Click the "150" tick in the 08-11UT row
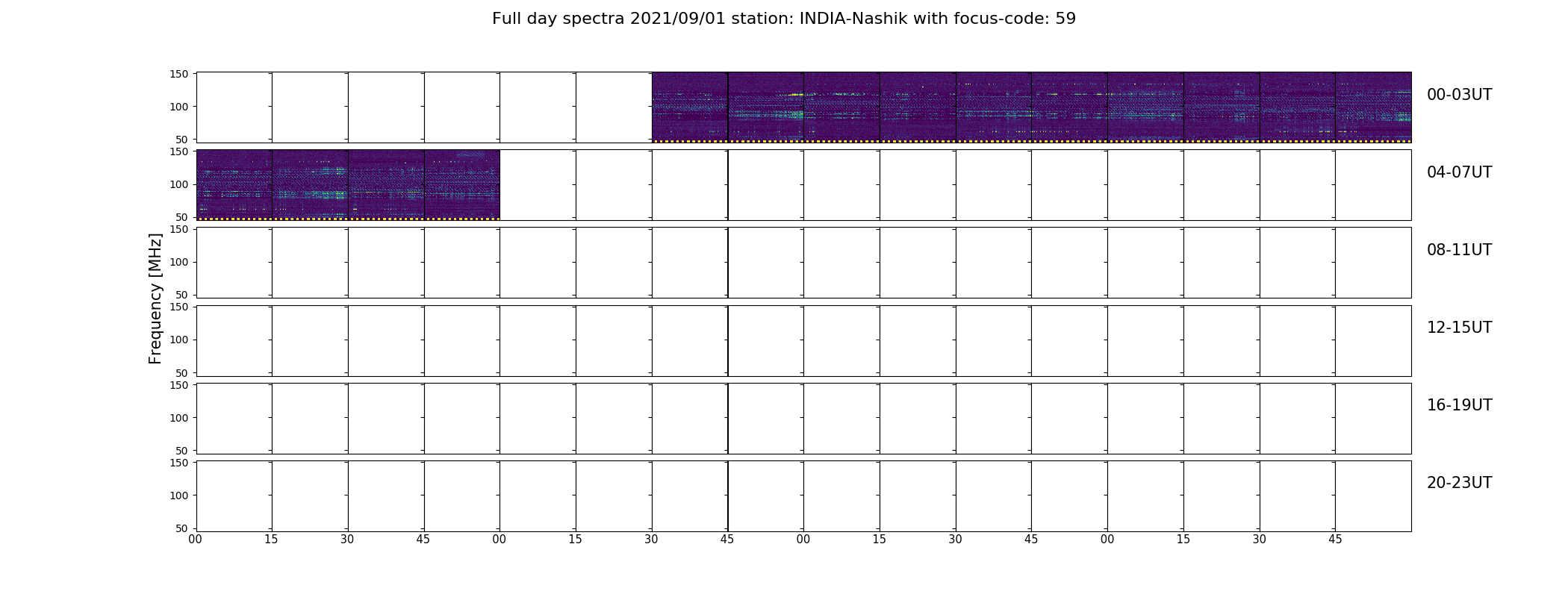The width and height of the screenshot is (1568, 597). (179, 229)
